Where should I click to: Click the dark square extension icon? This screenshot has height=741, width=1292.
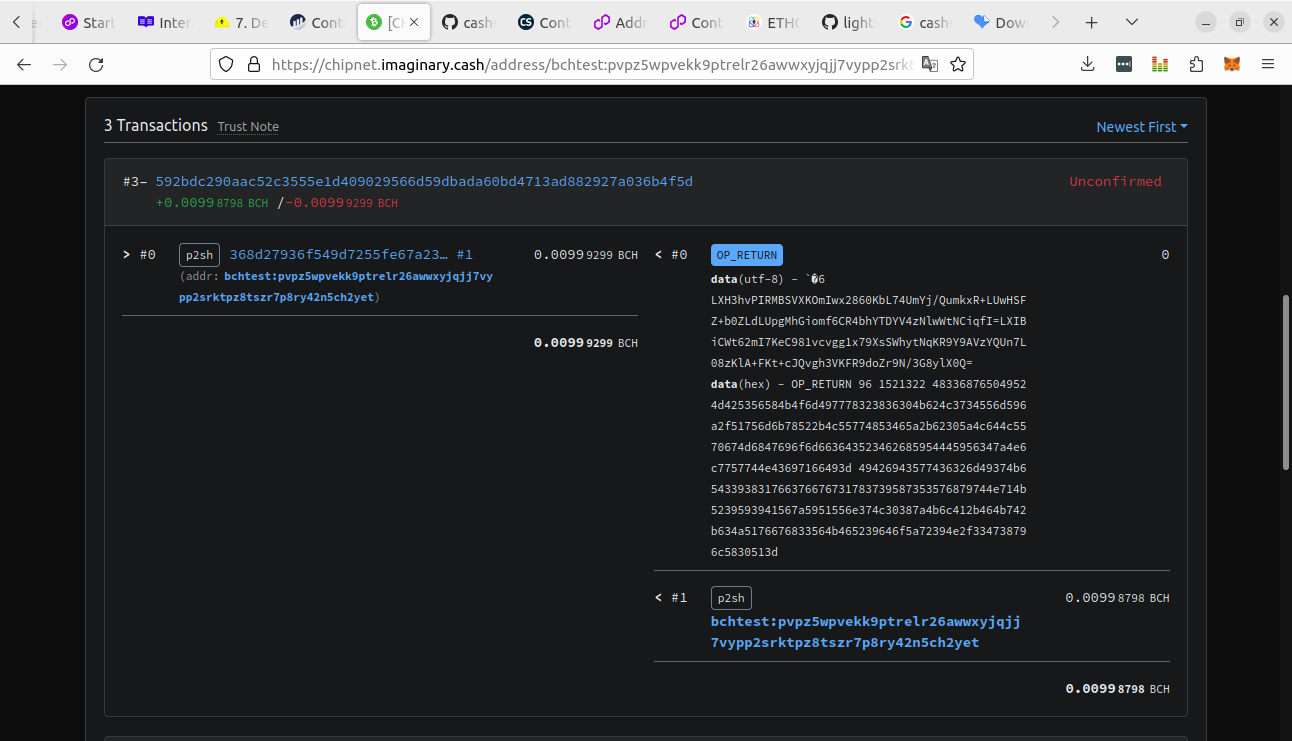pos(1124,64)
